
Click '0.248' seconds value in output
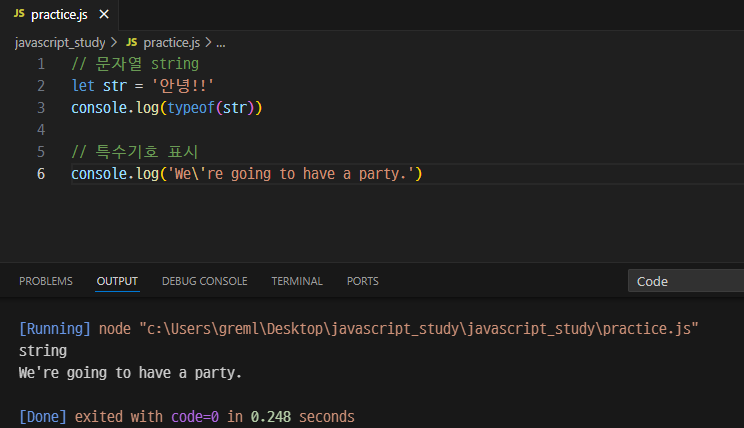coord(270,417)
